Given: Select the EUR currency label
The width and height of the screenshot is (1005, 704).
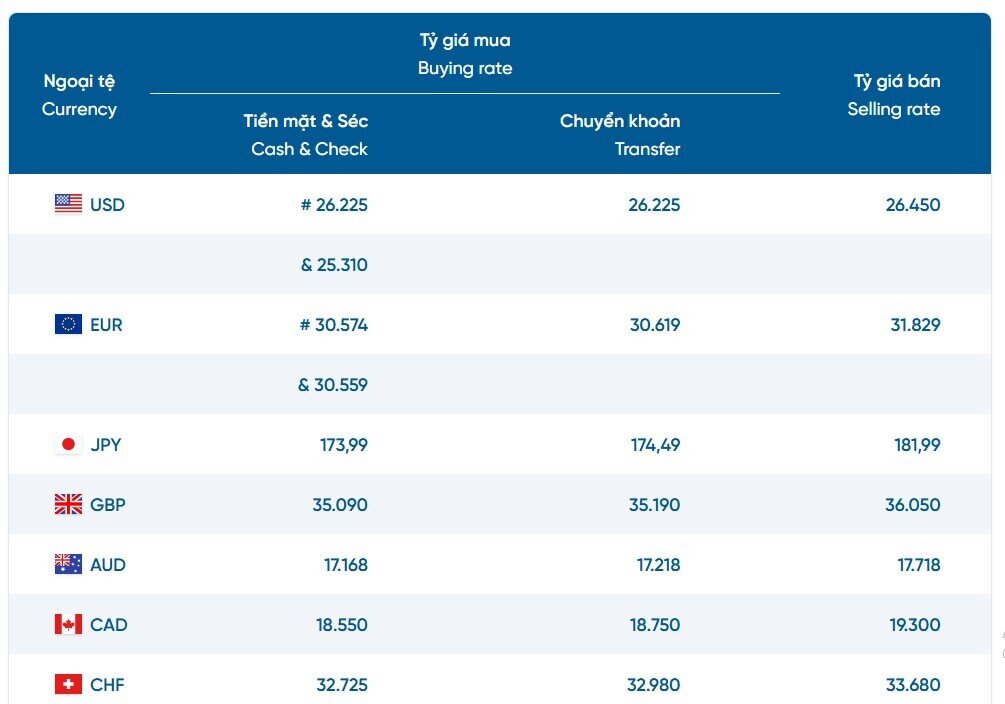Looking at the screenshot, I should pyautogui.click(x=106, y=324).
